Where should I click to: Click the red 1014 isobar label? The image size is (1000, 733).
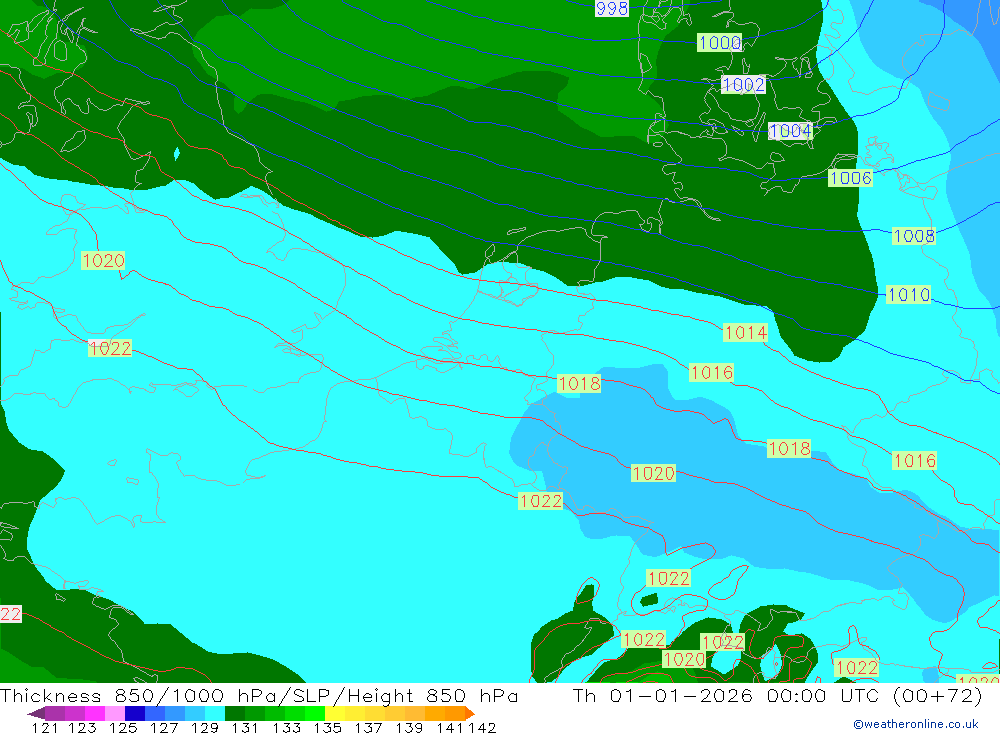[x=746, y=332]
